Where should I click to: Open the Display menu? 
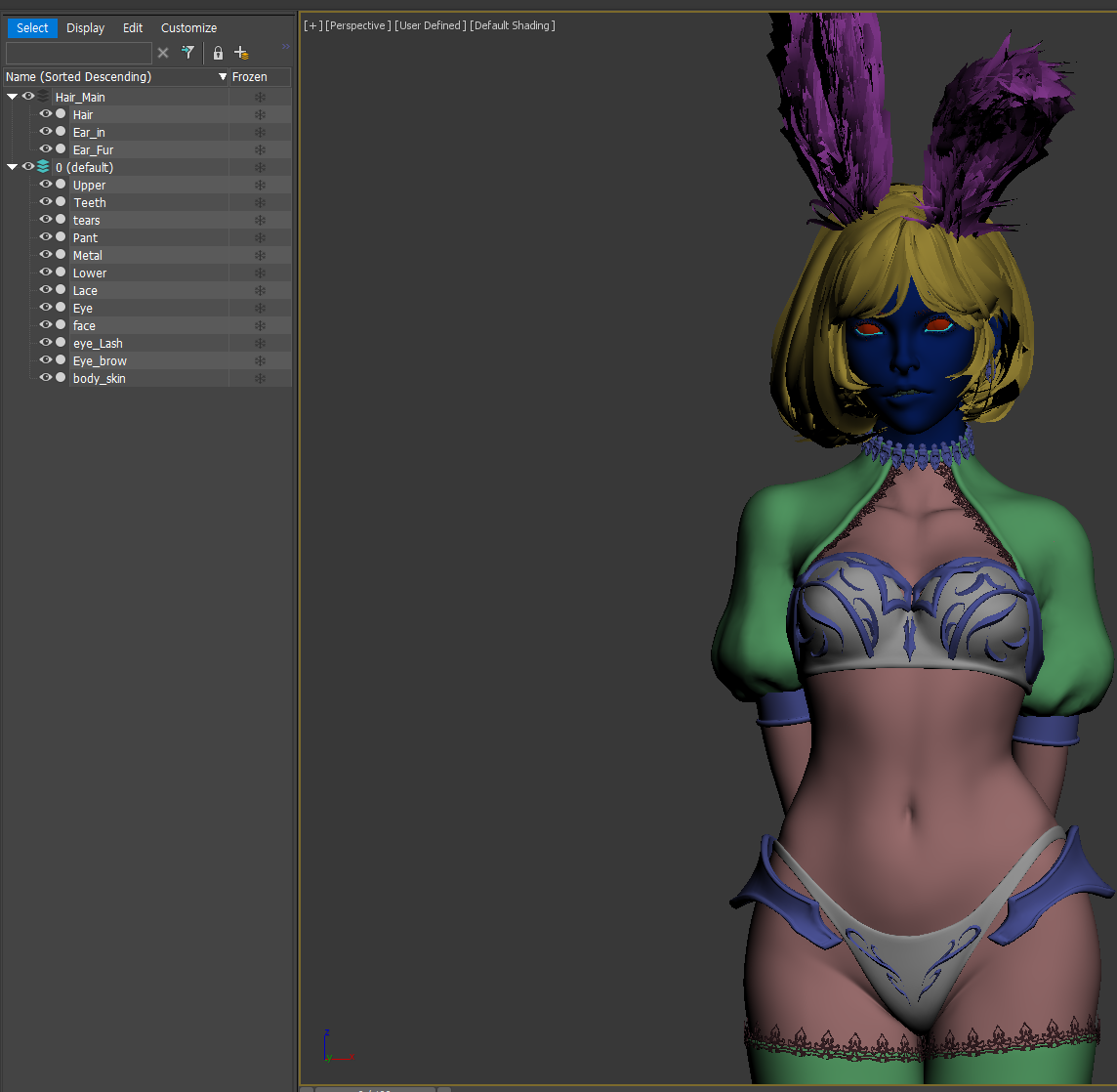pyautogui.click(x=85, y=28)
